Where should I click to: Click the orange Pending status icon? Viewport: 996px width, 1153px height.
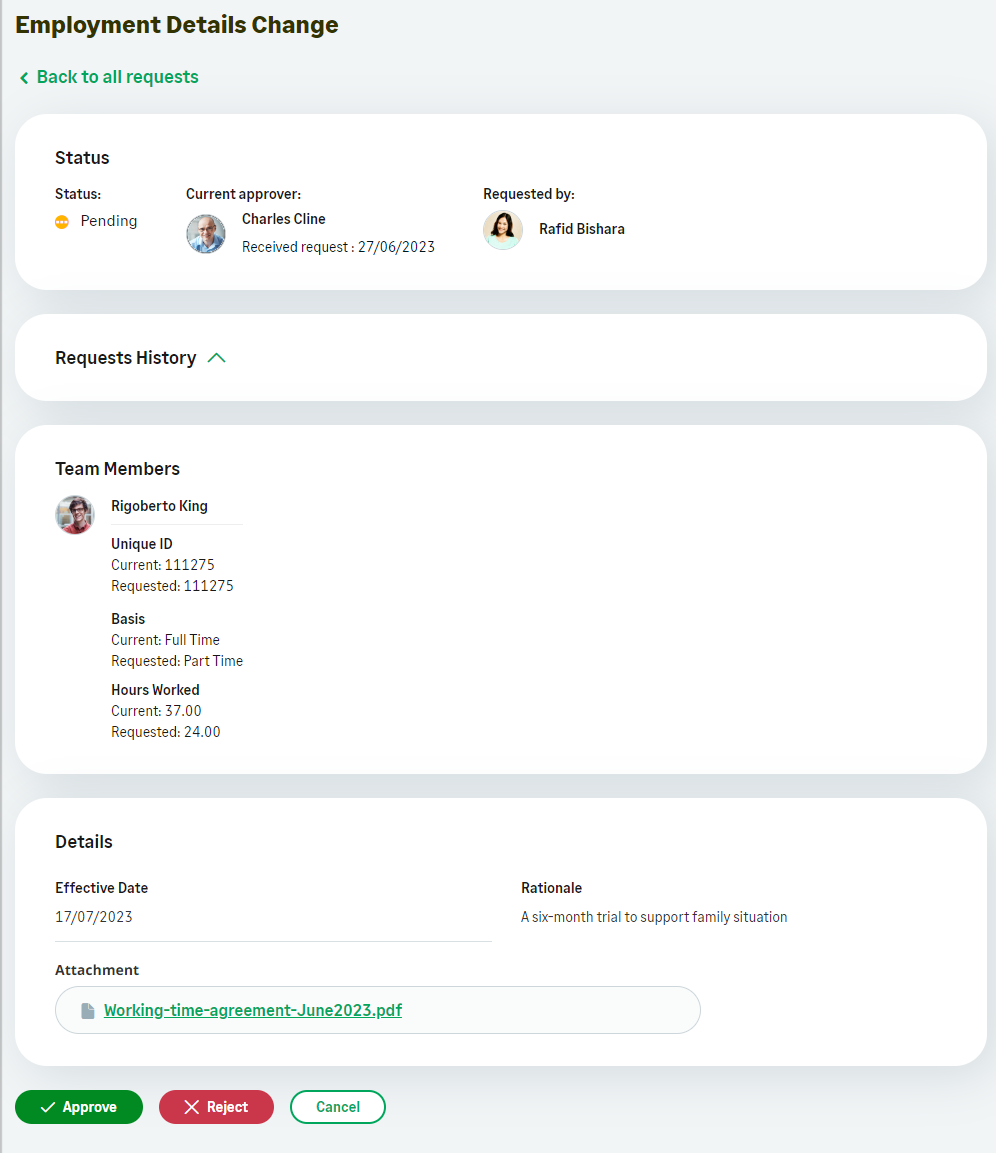pos(62,222)
